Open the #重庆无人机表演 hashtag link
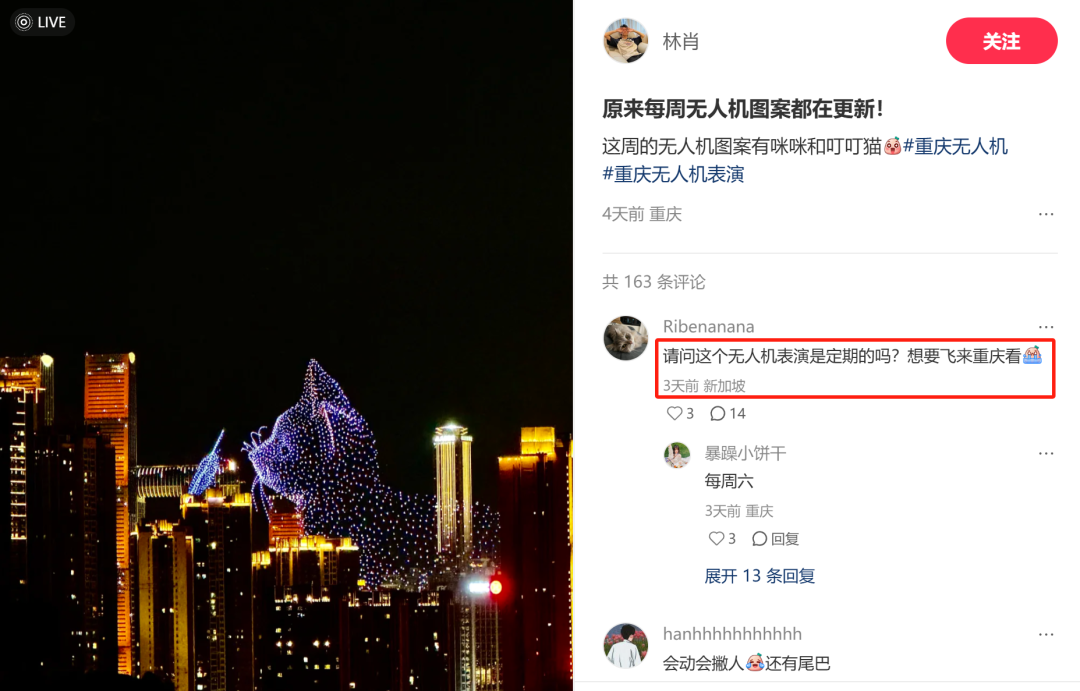1080x691 pixels. click(x=673, y=174)
